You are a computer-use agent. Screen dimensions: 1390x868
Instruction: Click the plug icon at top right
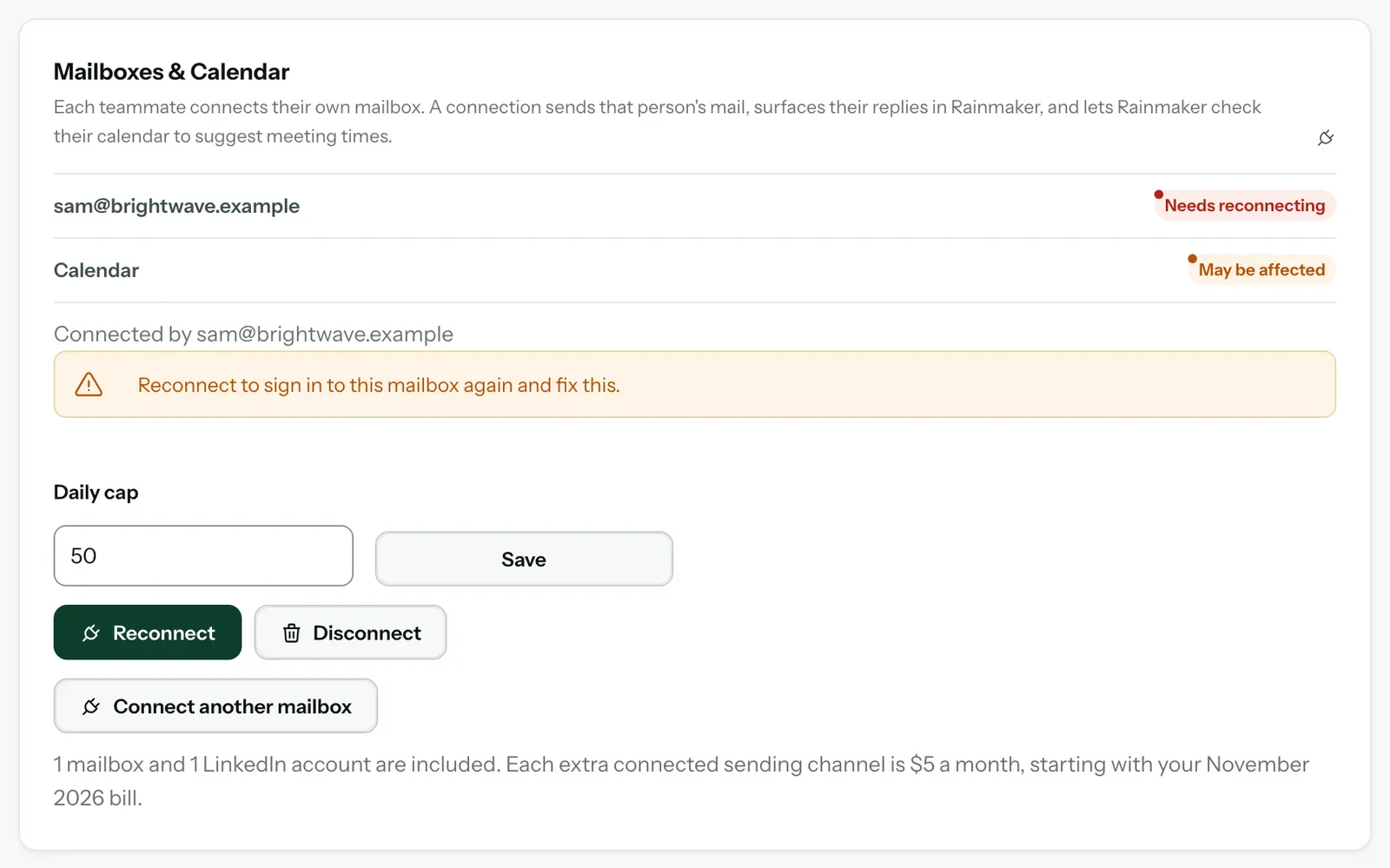1326,137
